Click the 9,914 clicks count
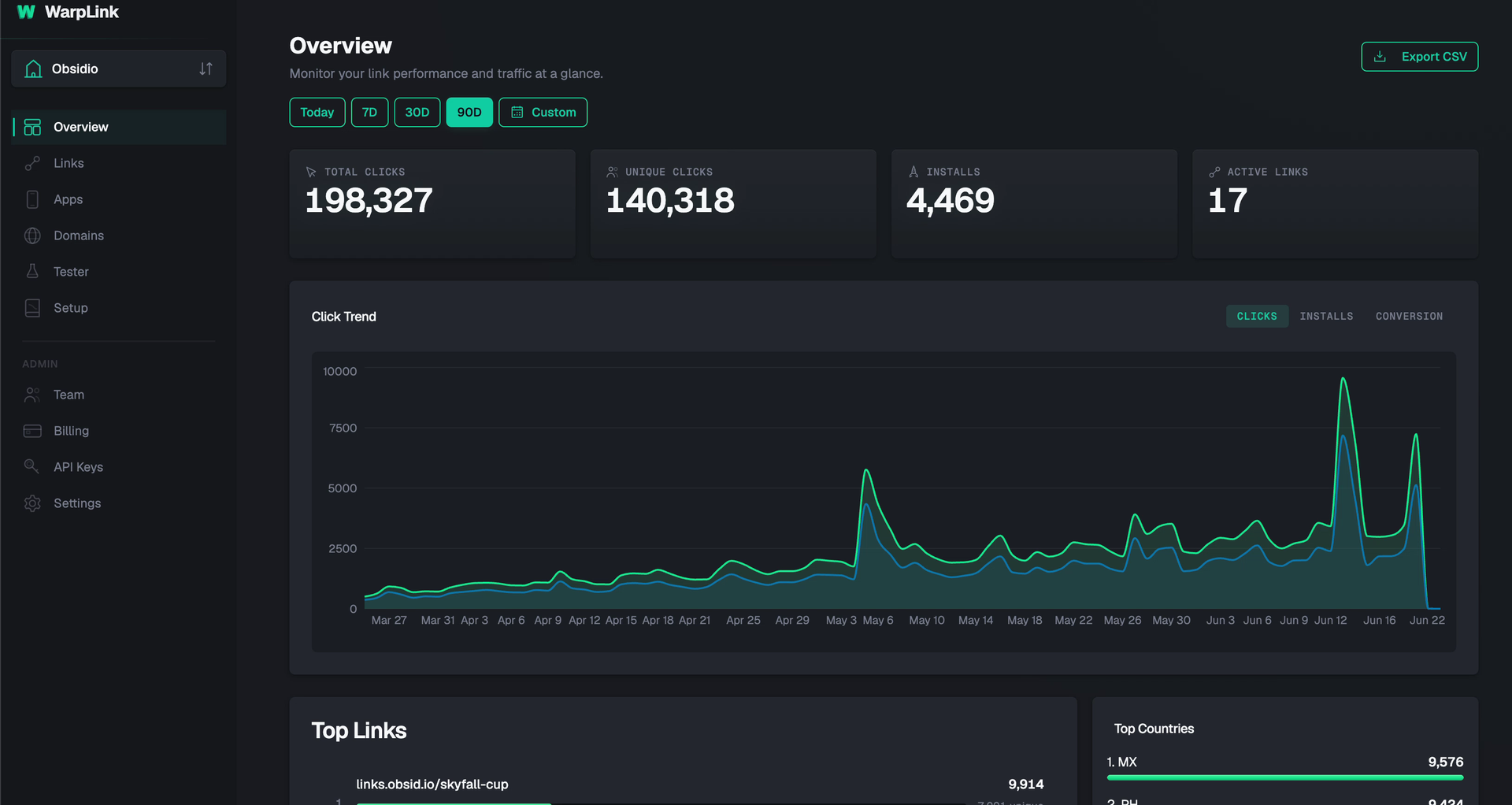This screenshot has height=805, width=1512. click(1026, 785)
